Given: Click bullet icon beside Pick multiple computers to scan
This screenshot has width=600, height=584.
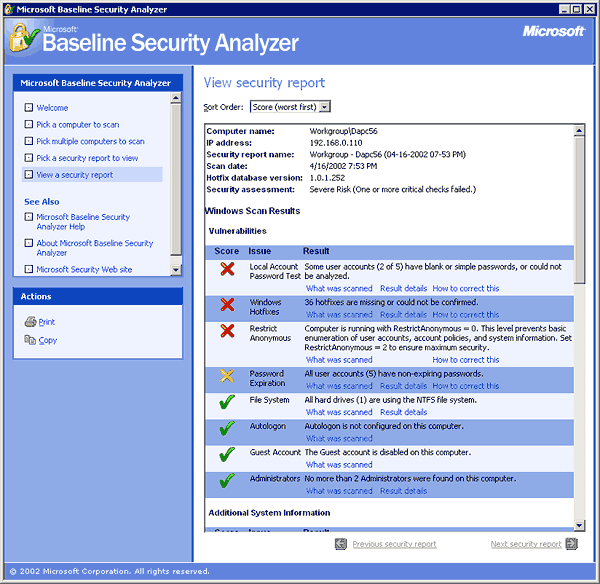Looking at the screenshot, I should coord(29,141).
